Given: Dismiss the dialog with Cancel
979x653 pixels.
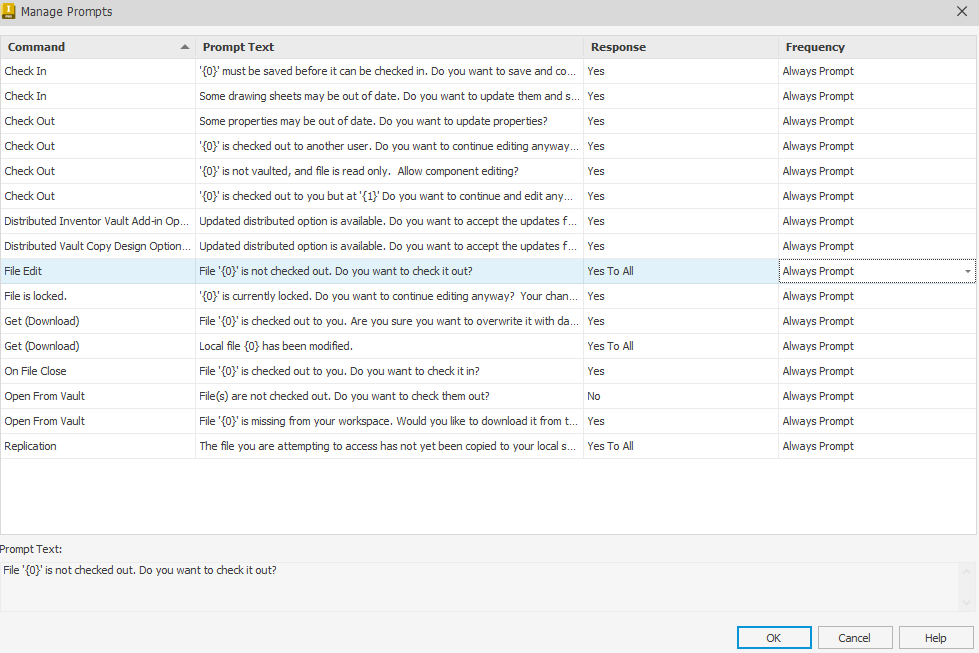Looking at the screenshot, I should (855, 637).
